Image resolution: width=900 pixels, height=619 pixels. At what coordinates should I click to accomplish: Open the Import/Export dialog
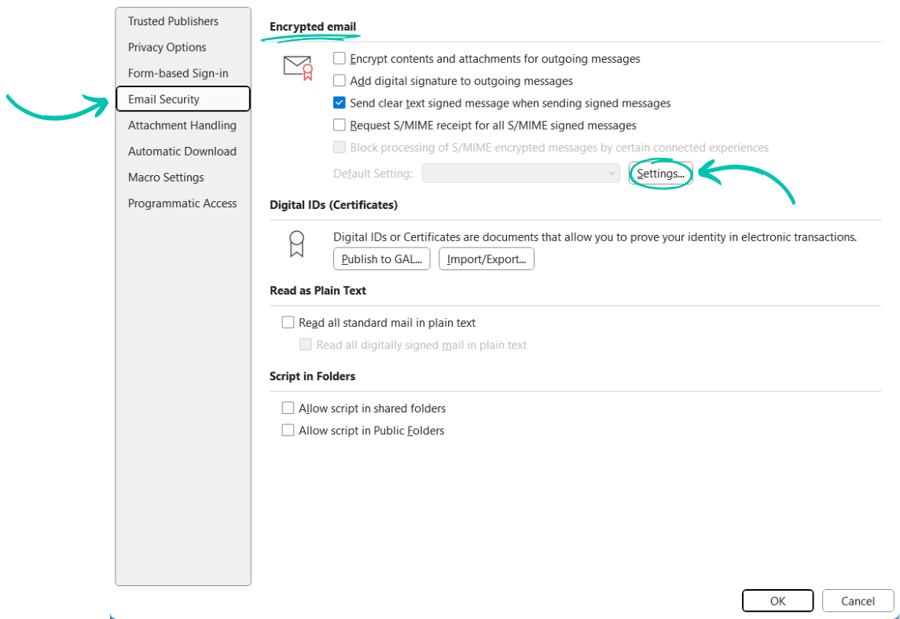(486, 258)
